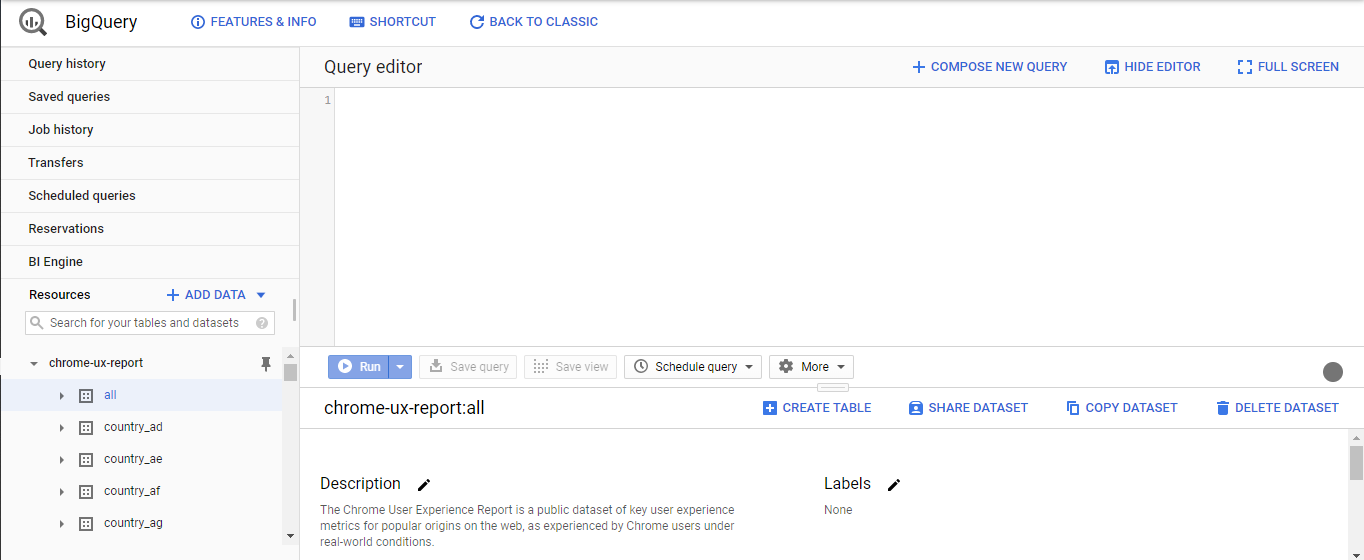
Task: Edit the Description with pencil icon
Action: coord(424,485)
